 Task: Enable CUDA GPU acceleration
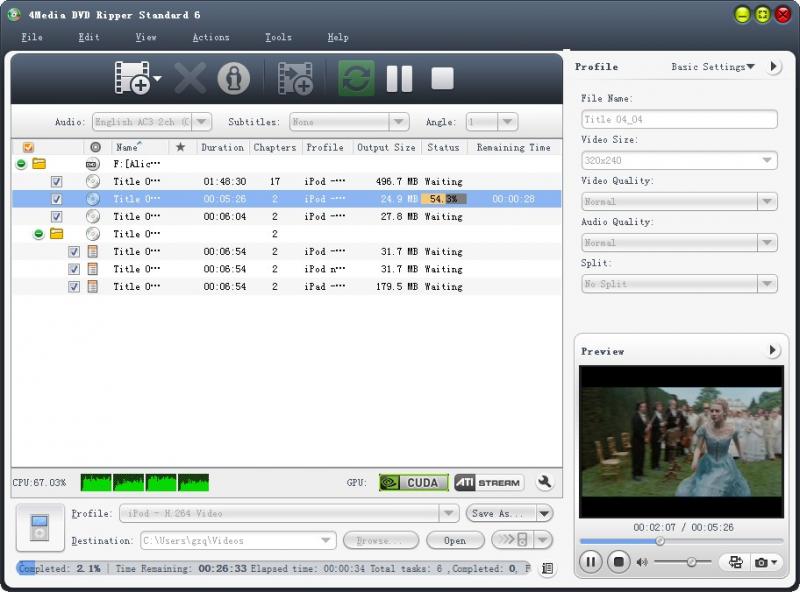point(413,482)
